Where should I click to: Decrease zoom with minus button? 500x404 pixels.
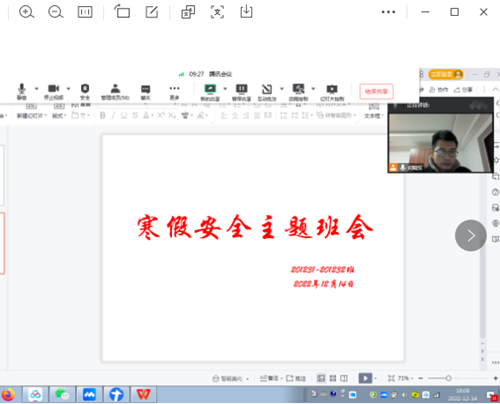[x=421, y=378]
